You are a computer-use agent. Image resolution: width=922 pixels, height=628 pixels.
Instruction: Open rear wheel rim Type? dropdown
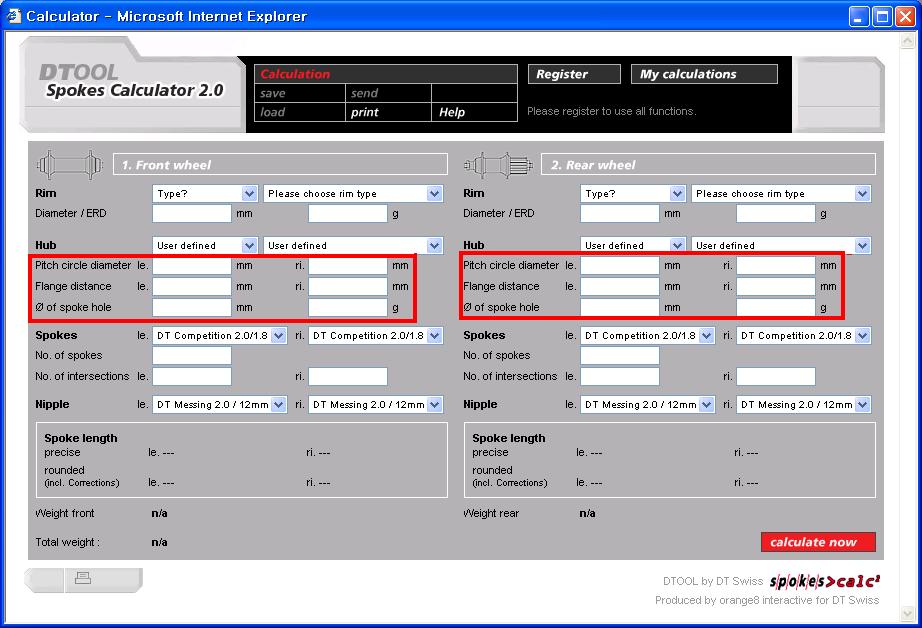[633, 193]
